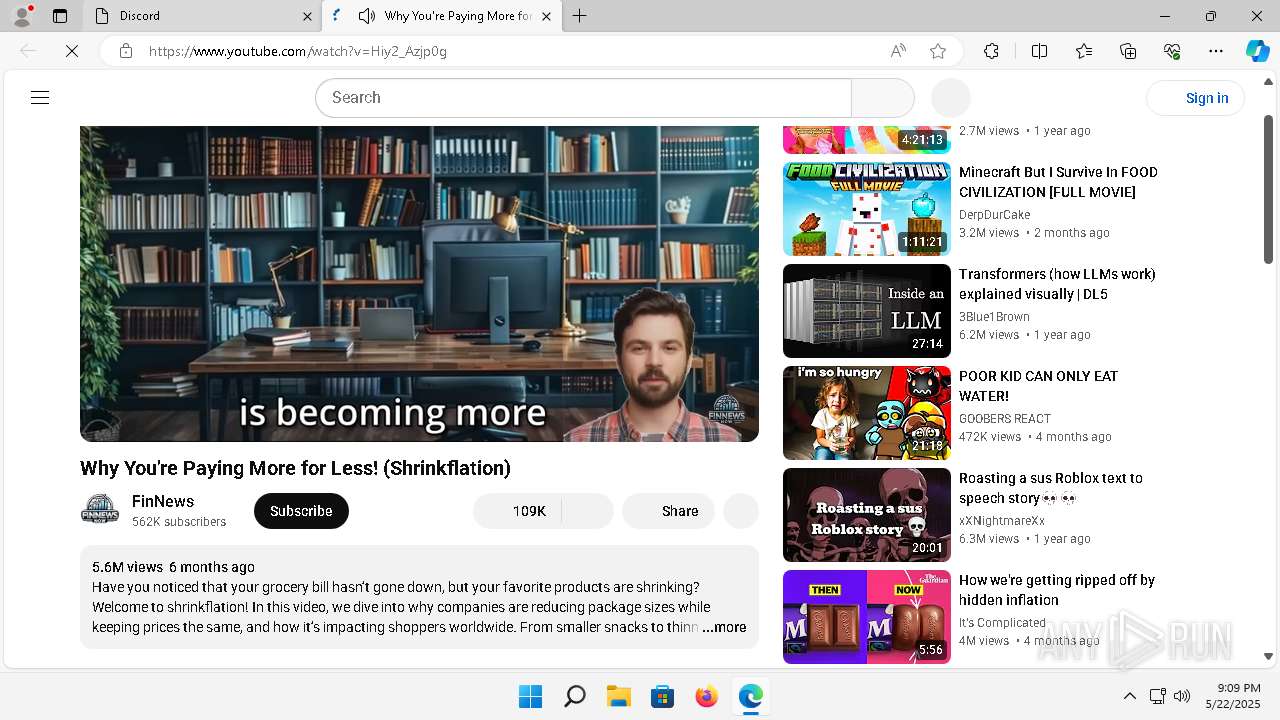Toggle Edge split screen view
The height and width of the screenshot is (720, 1280).
(1039, 51)
